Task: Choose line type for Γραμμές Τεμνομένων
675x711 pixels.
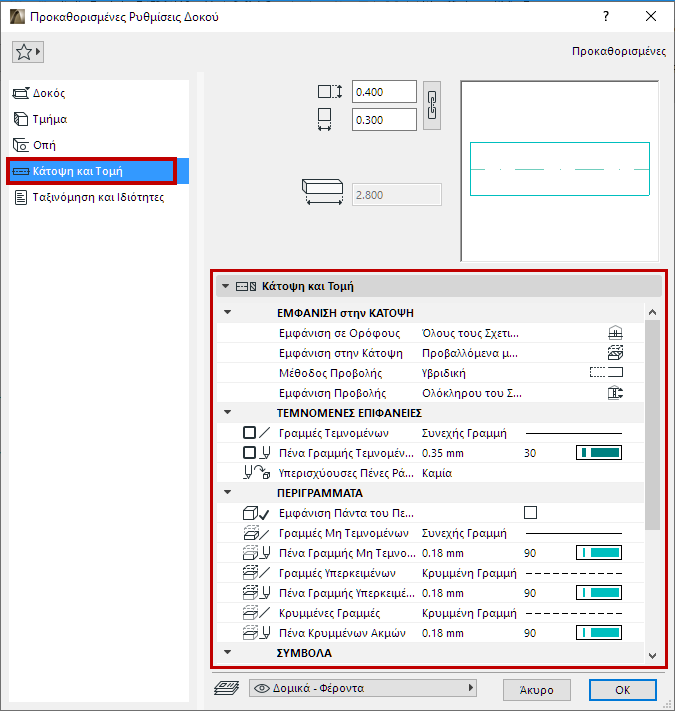Action: [x=573, y=433]
